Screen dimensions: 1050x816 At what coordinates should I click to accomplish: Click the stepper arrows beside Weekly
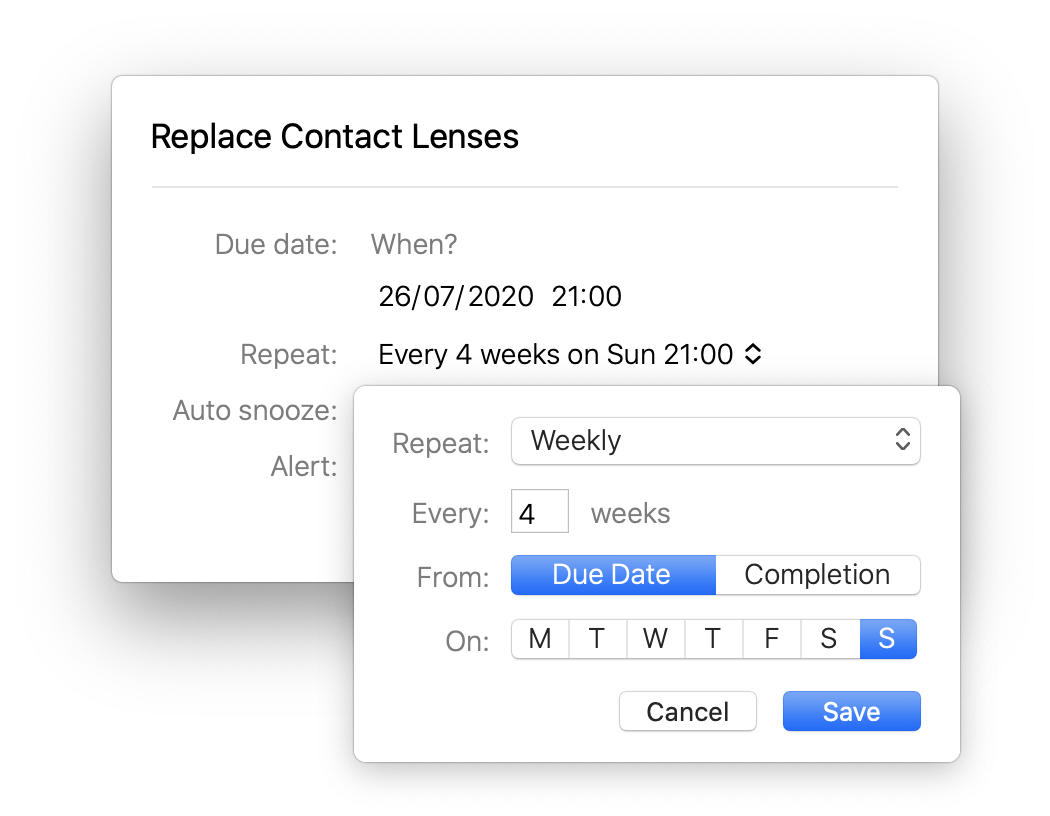903,440
